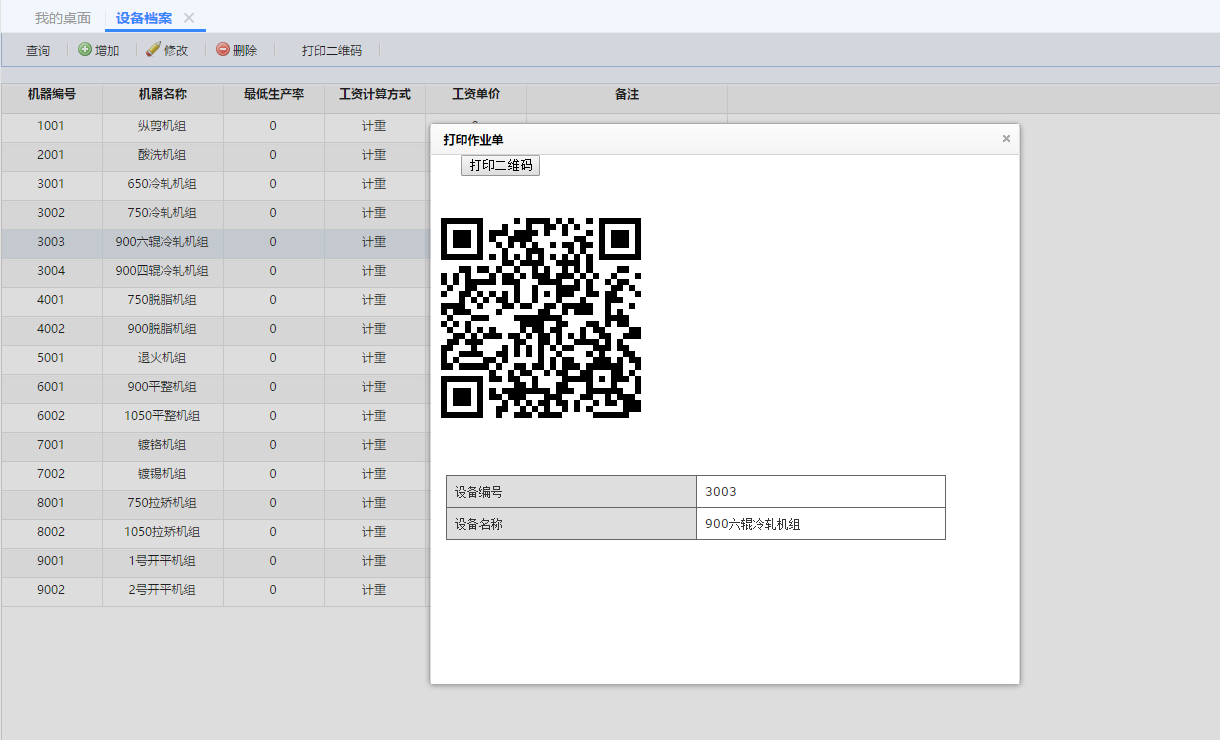Viewport: 1220px width, 740px height.
Task: Click the 900脱脂机组 name cell
Action: point(162,329)
